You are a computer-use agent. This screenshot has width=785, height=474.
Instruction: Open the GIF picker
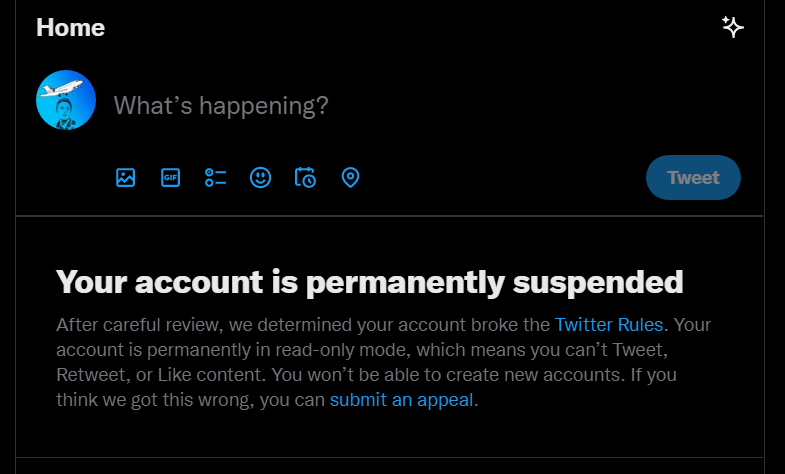click(170, 178)
